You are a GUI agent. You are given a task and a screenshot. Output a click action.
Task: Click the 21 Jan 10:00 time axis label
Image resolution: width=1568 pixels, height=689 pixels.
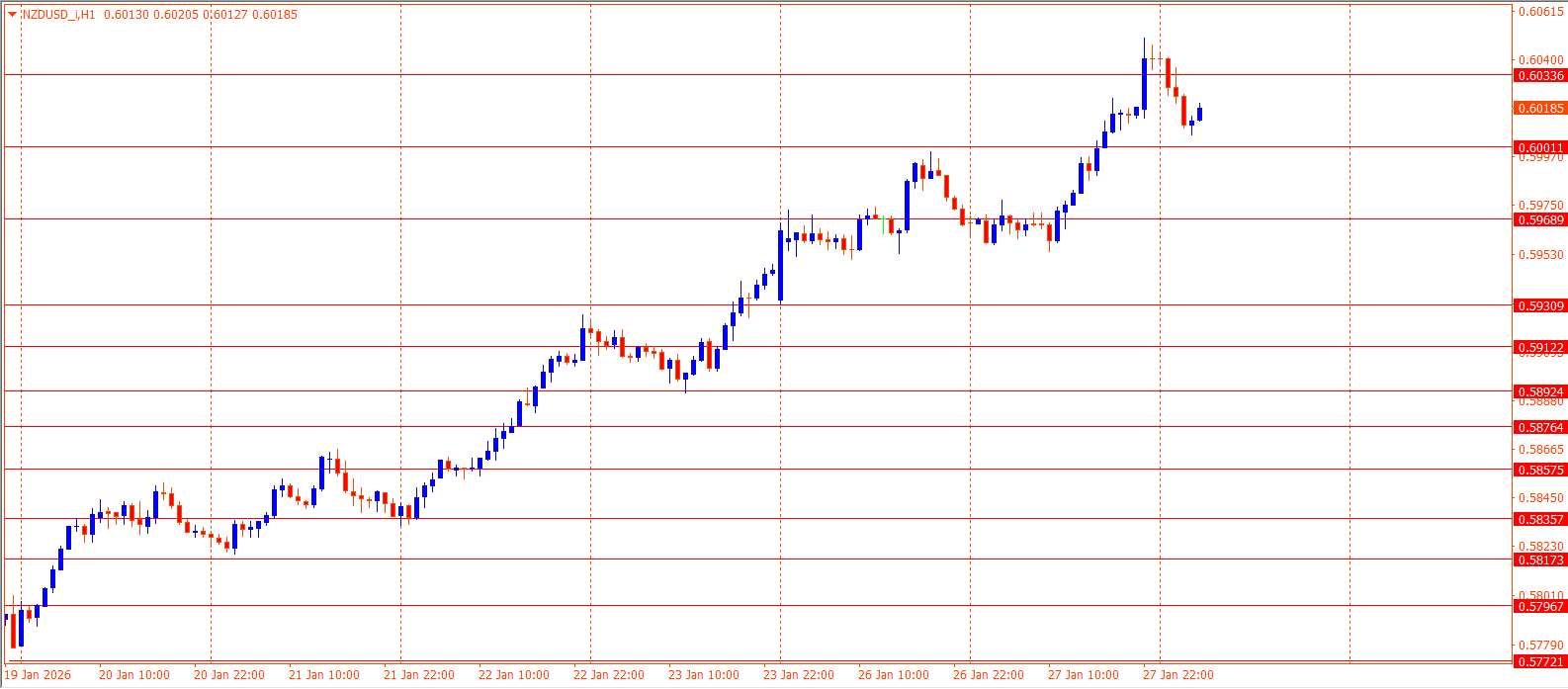point(324,675)
